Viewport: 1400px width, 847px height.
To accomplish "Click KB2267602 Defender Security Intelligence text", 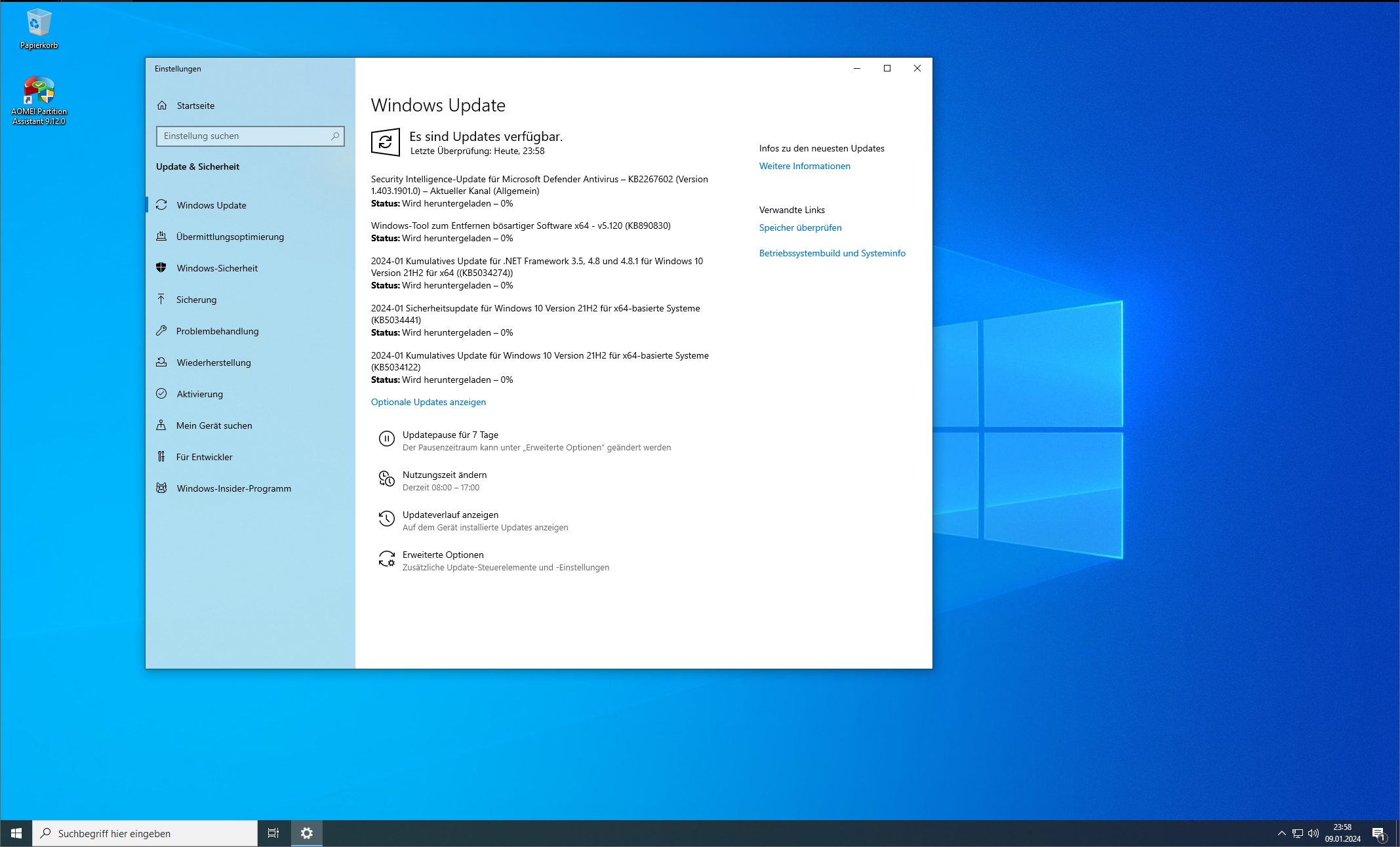I will (540, 185).
